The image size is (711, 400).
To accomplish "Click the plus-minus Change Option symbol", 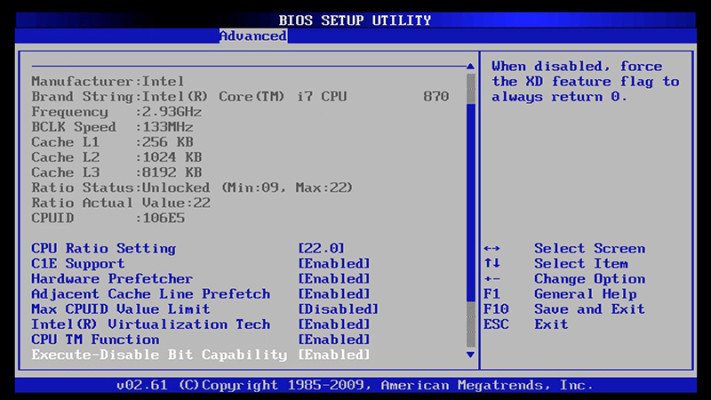I will [492, 279].
